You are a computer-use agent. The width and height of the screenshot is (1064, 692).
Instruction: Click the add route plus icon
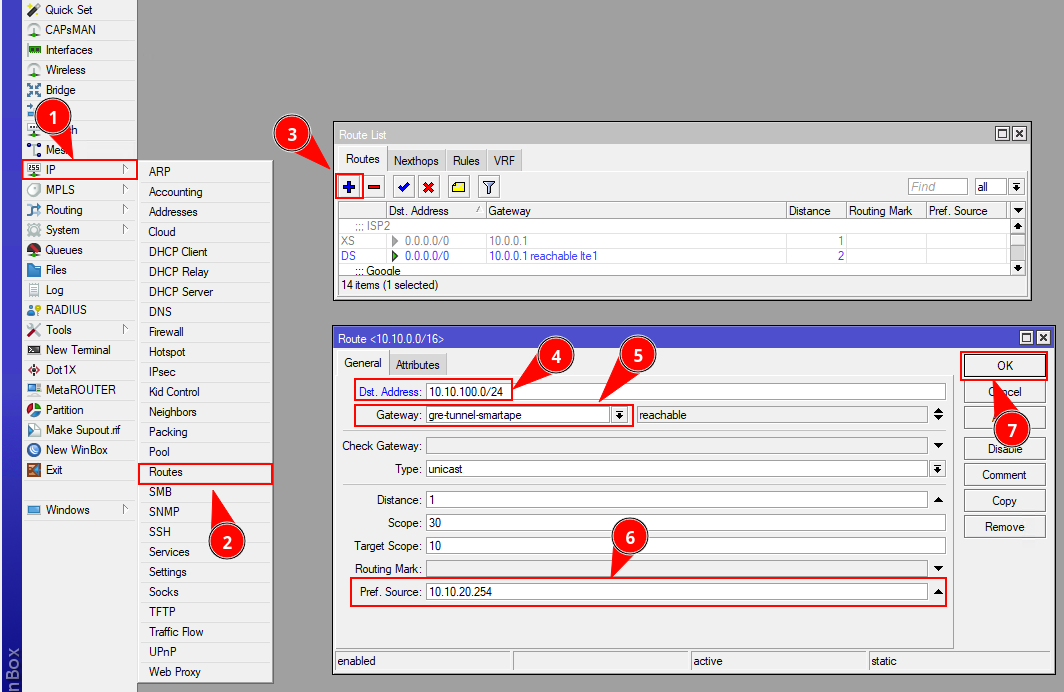coord(349,187)
